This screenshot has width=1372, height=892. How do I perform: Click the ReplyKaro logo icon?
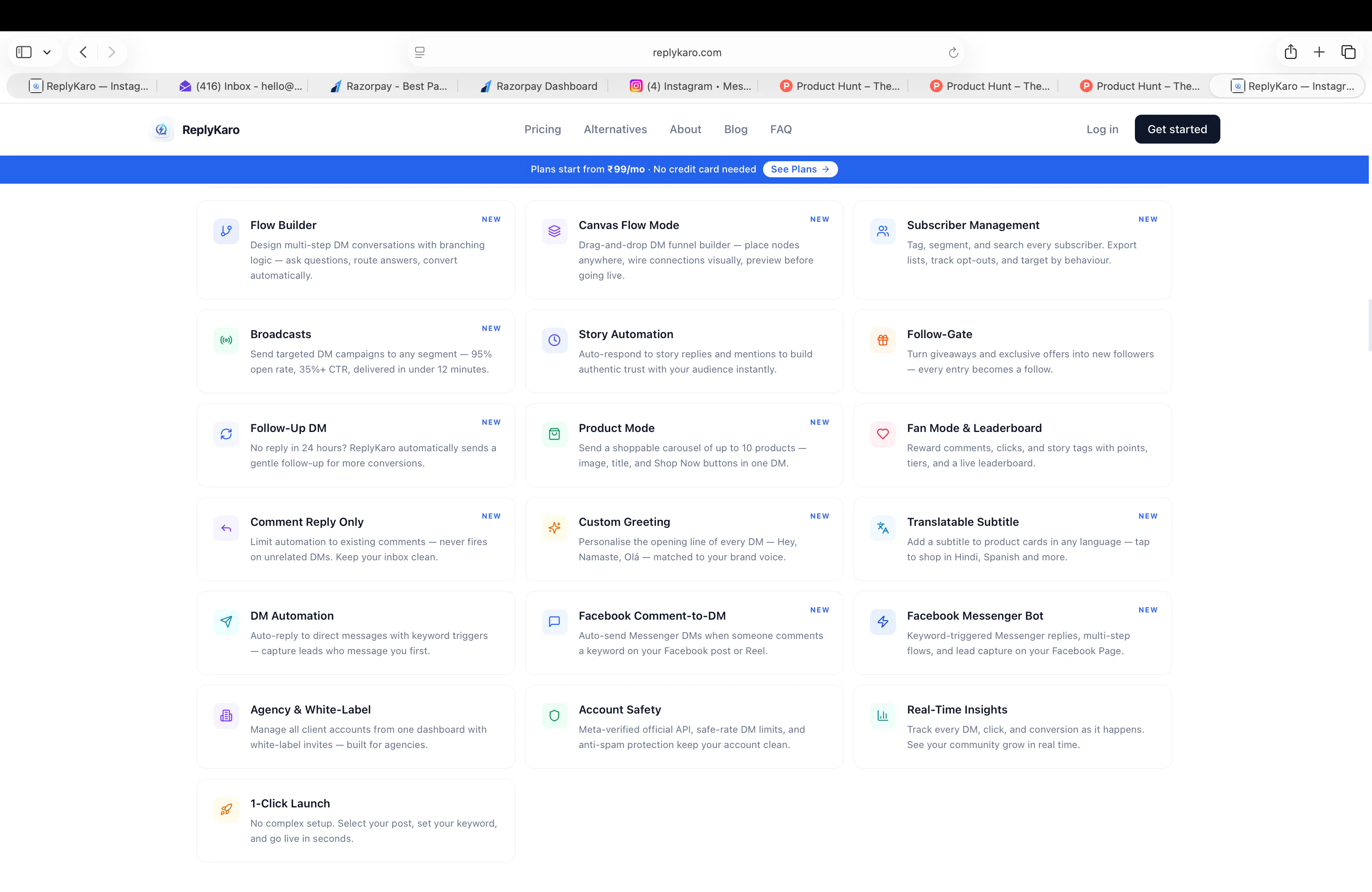pyautogui.click(x=161, y=130)
